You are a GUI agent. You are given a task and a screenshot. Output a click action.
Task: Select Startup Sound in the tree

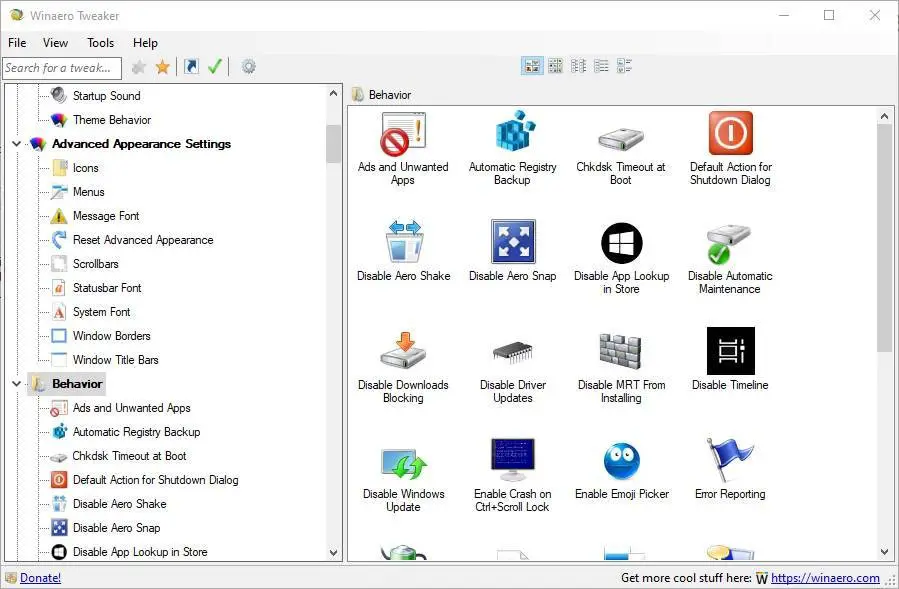click(x=107, y=96)
